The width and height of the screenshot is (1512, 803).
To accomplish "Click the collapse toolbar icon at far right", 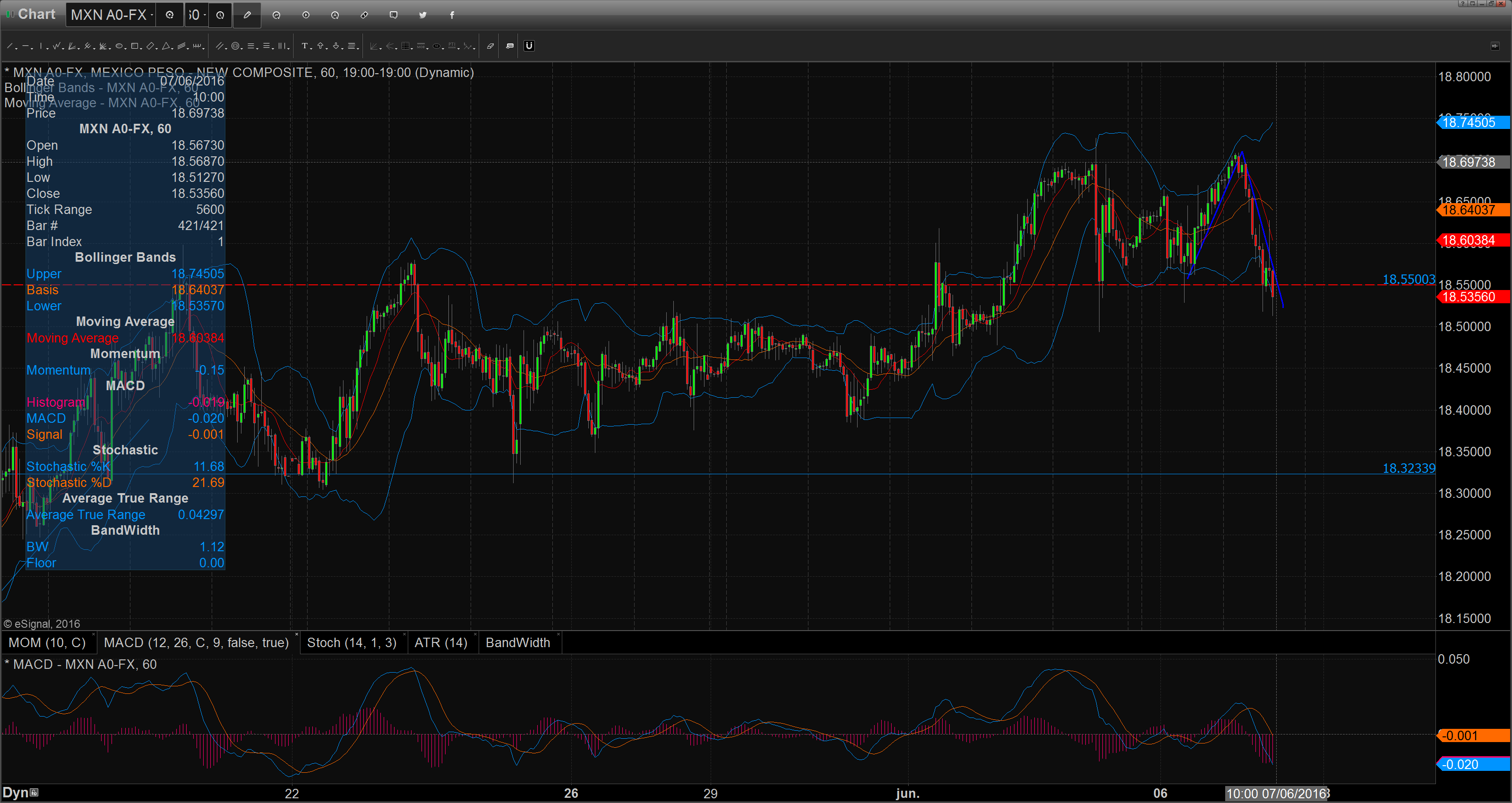I will tap(1495, 46).
